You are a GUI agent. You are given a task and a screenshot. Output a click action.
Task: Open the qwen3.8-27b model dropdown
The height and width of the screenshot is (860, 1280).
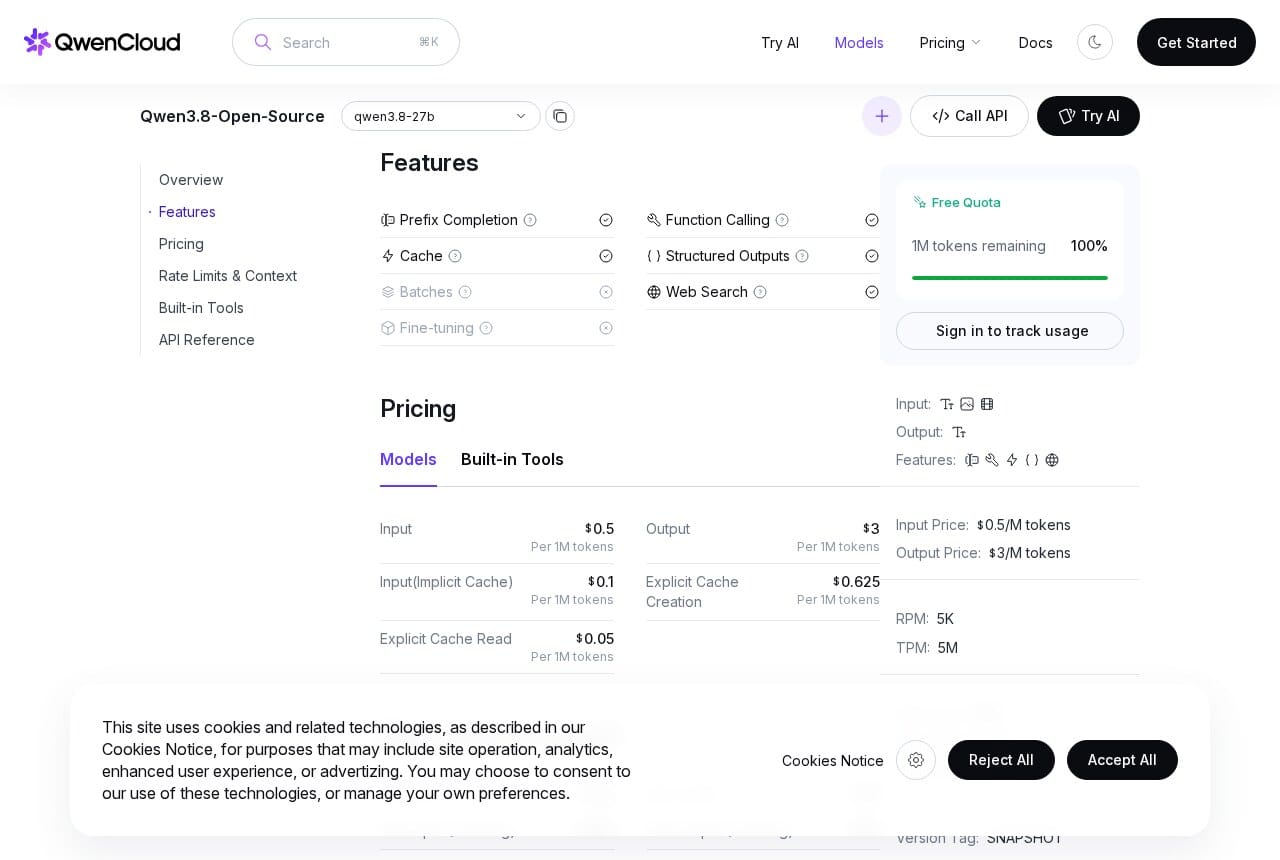[441, 116]
